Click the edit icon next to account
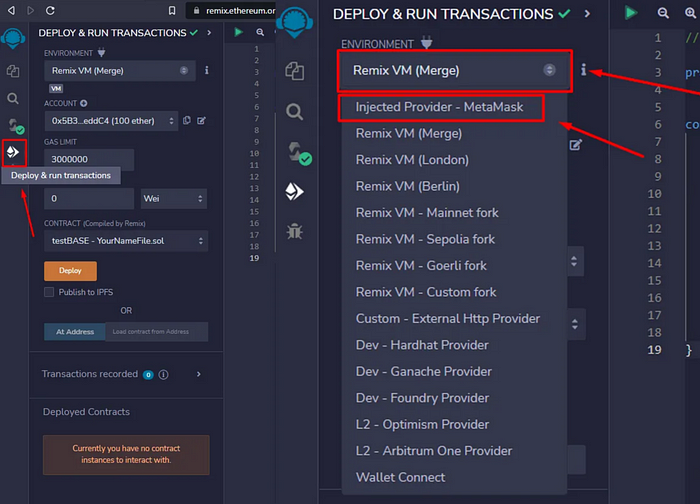This screenshot has width=700, height=504. point(201,121)
